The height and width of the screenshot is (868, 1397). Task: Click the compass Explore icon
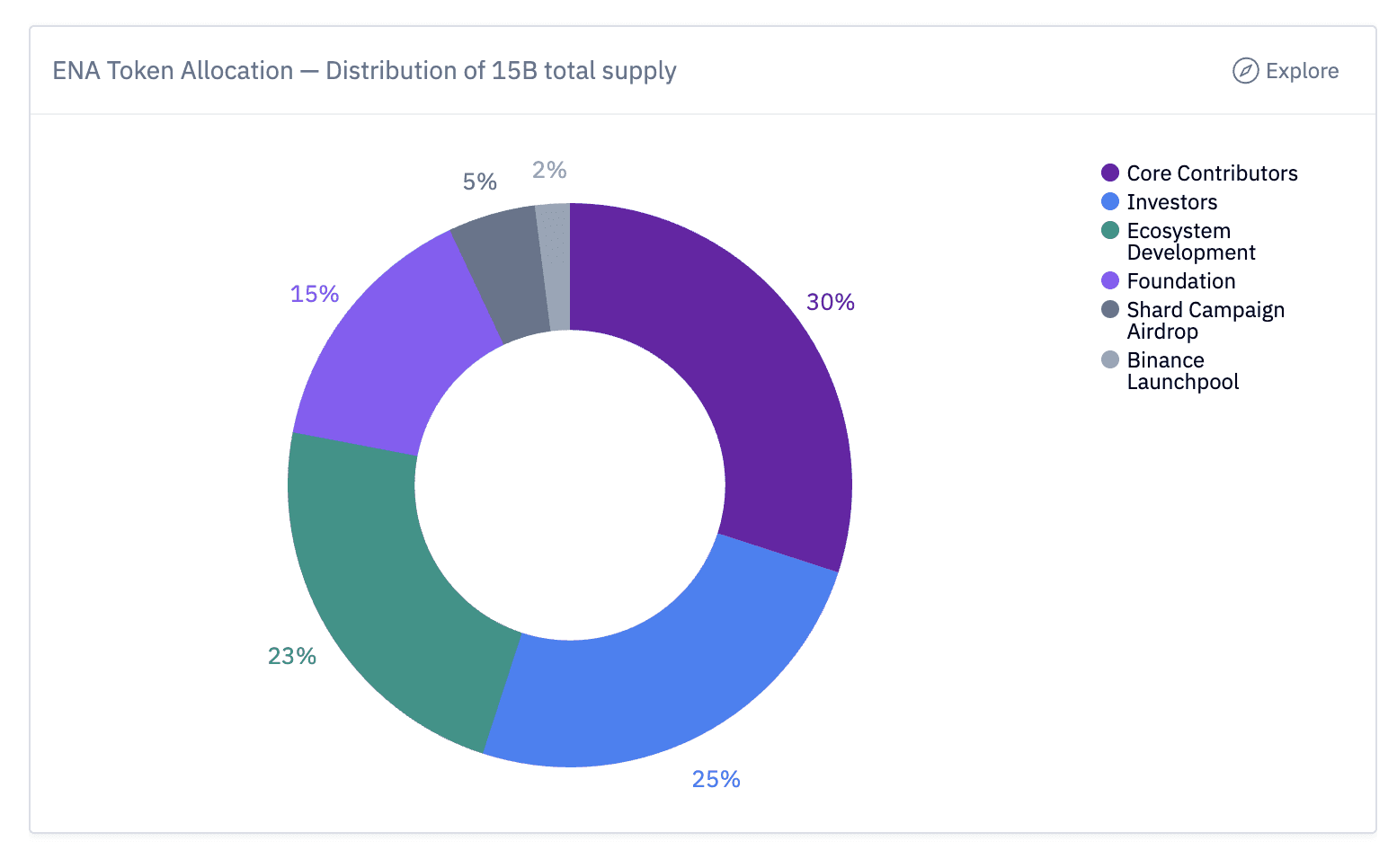click(x=1244, y=71)
